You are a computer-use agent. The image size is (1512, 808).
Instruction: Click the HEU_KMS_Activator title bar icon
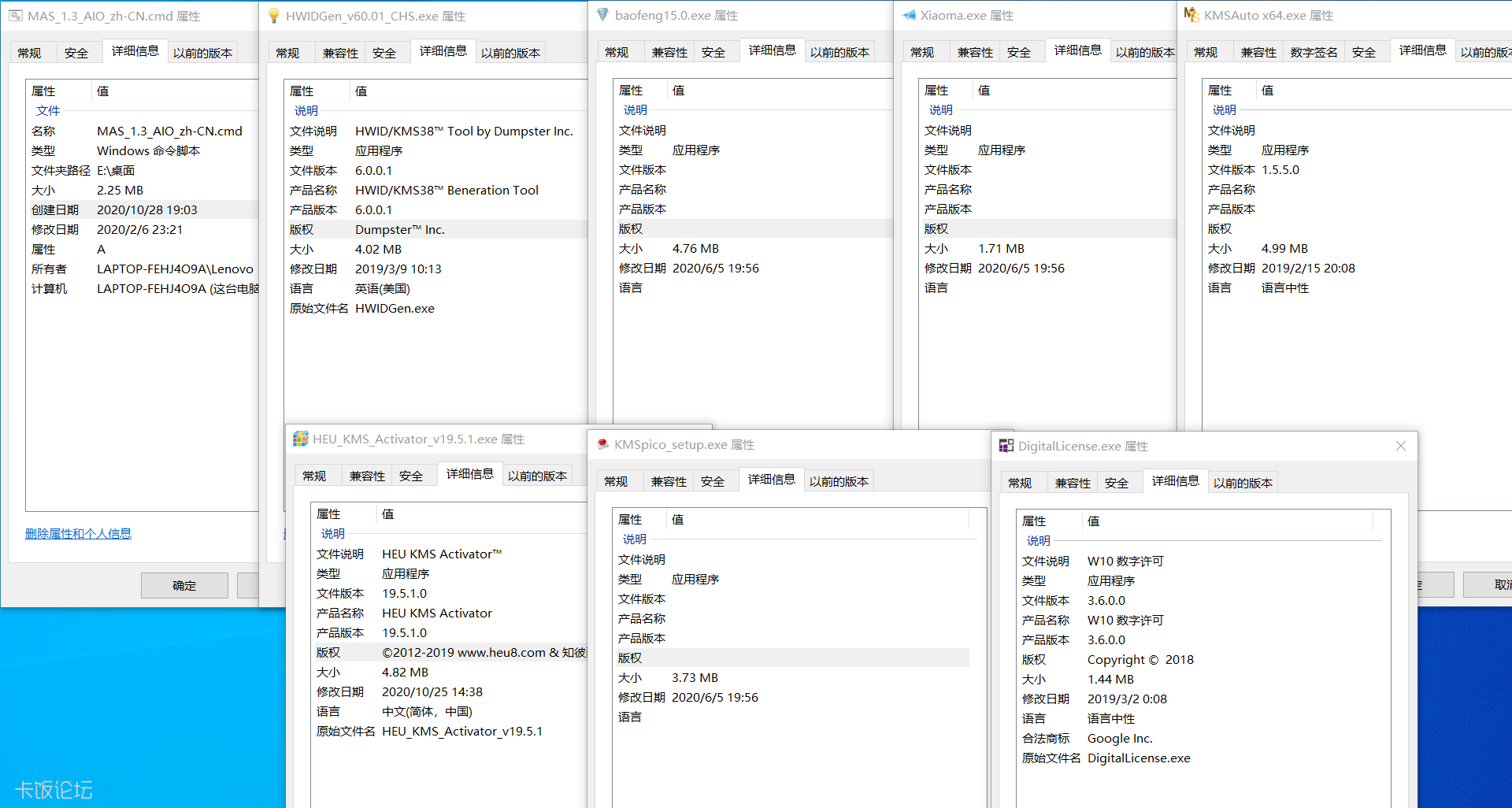300,439
